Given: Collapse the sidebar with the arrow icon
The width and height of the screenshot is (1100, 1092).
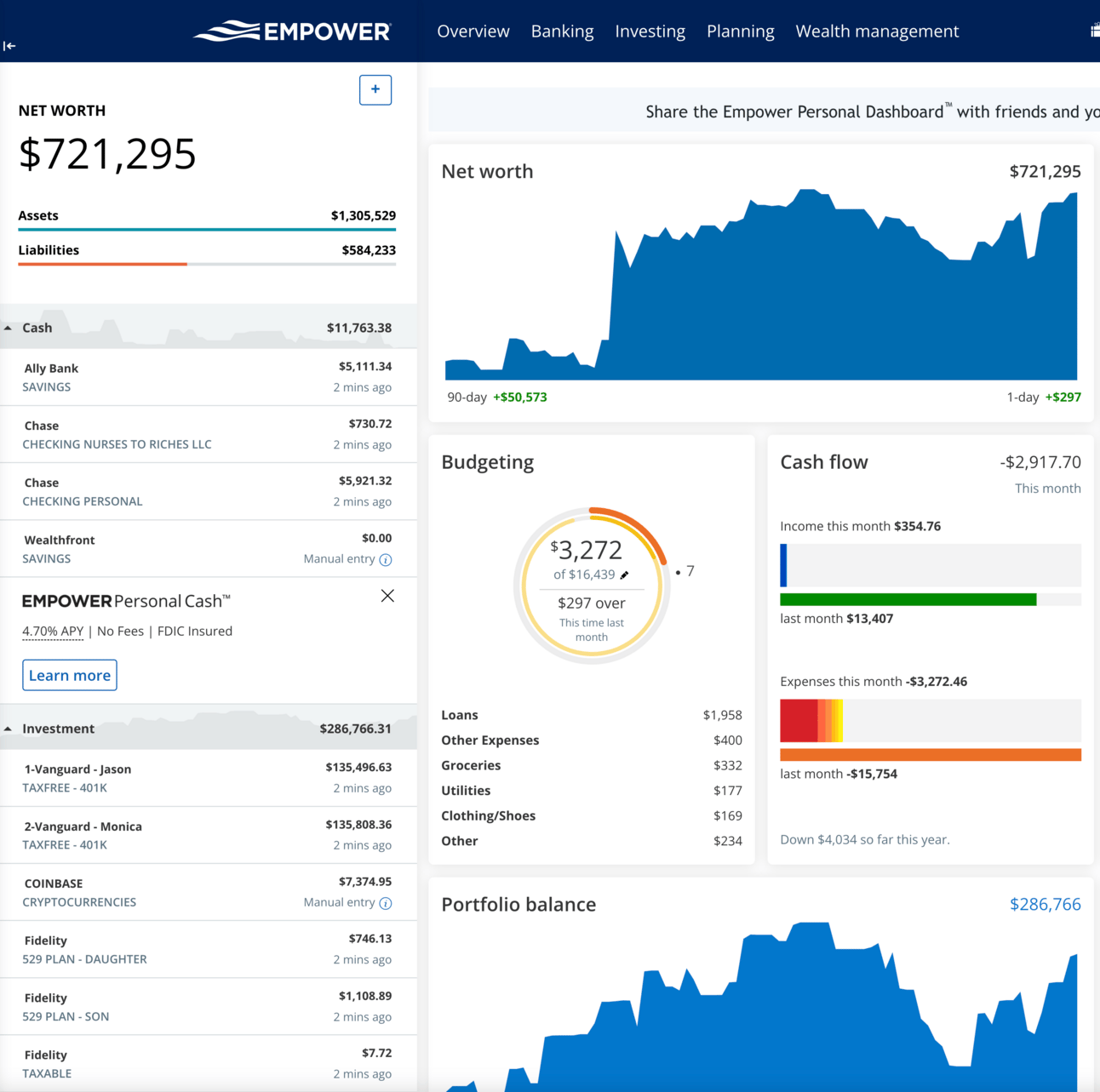Looking at the screenshot, I should click(x=9, y=46).
